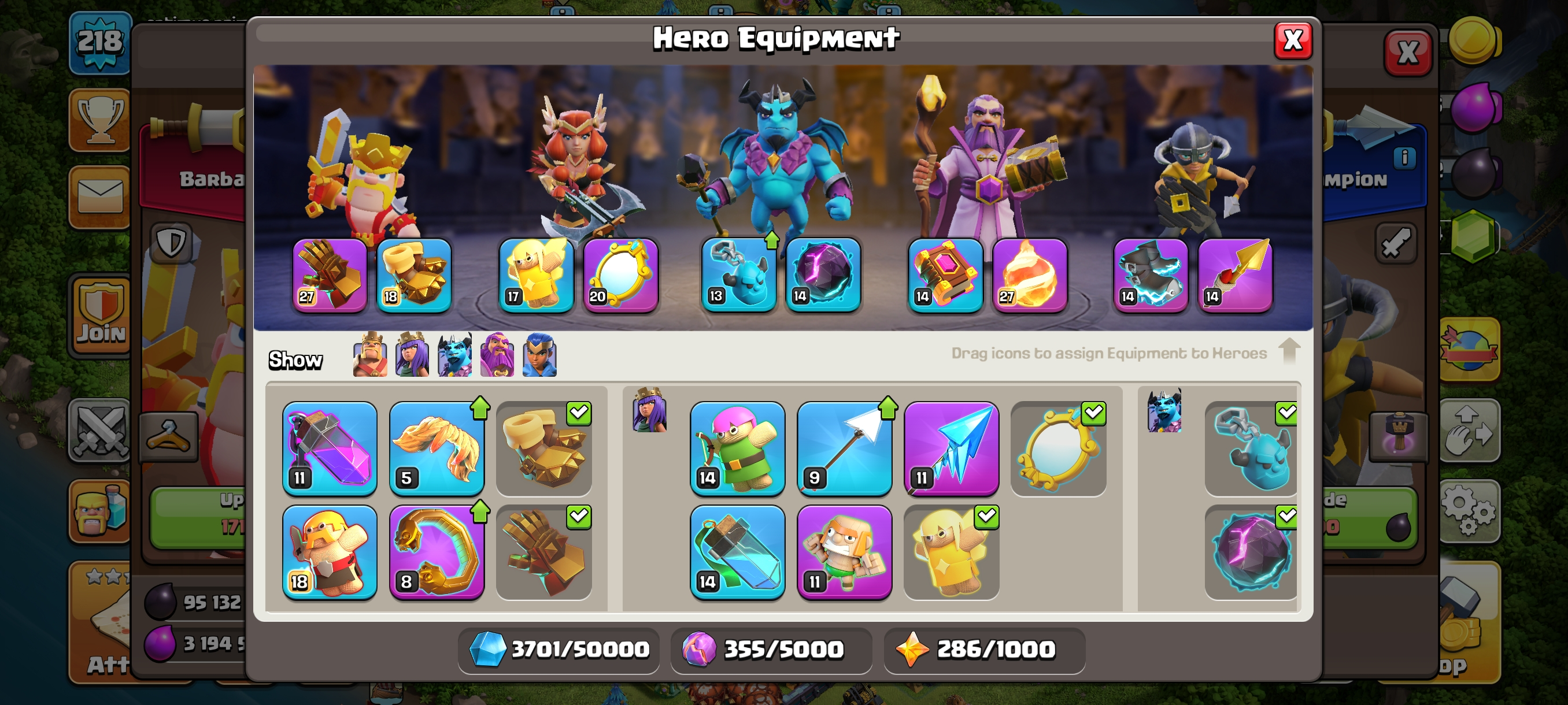This screenshot has height=705, width=1568.
Task: Filter equipment by Grand Warden portrait
Action: pos(497,355)
